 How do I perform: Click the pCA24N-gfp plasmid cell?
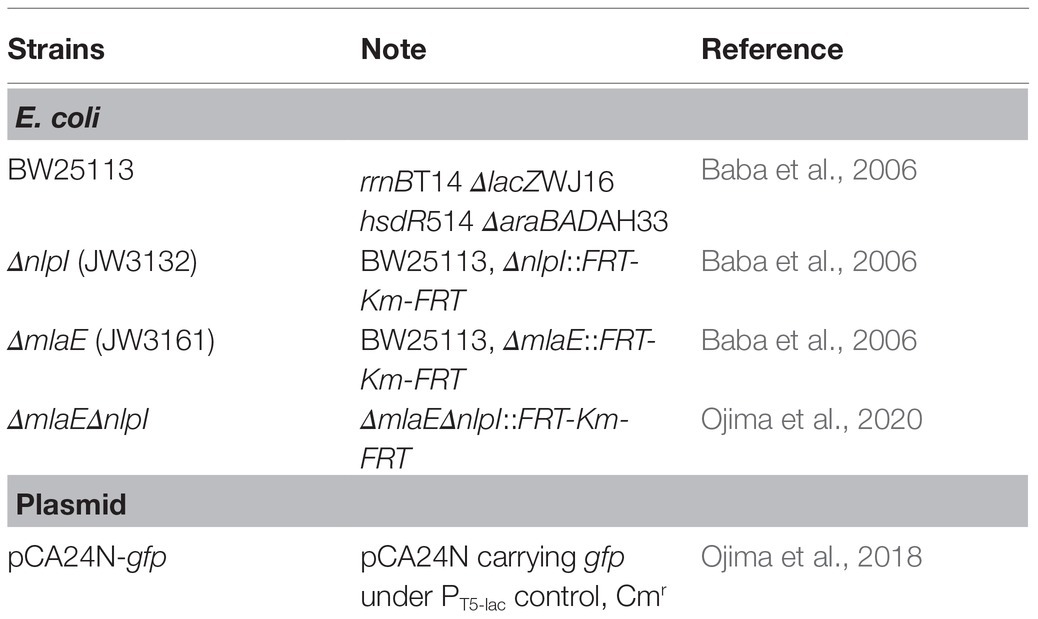click(x=87, y=557)
